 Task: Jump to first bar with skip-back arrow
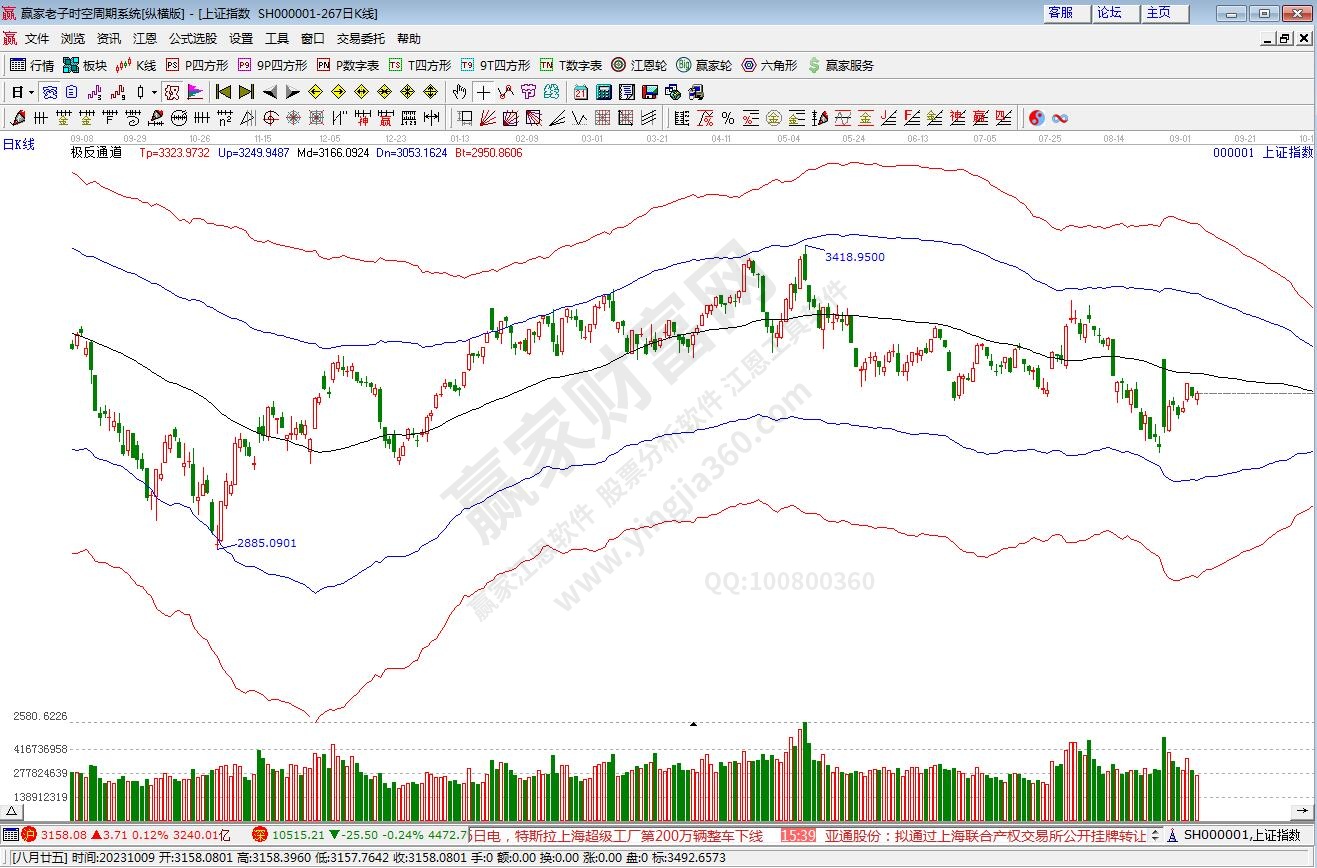pyautogui.click(x=223, y=92)
